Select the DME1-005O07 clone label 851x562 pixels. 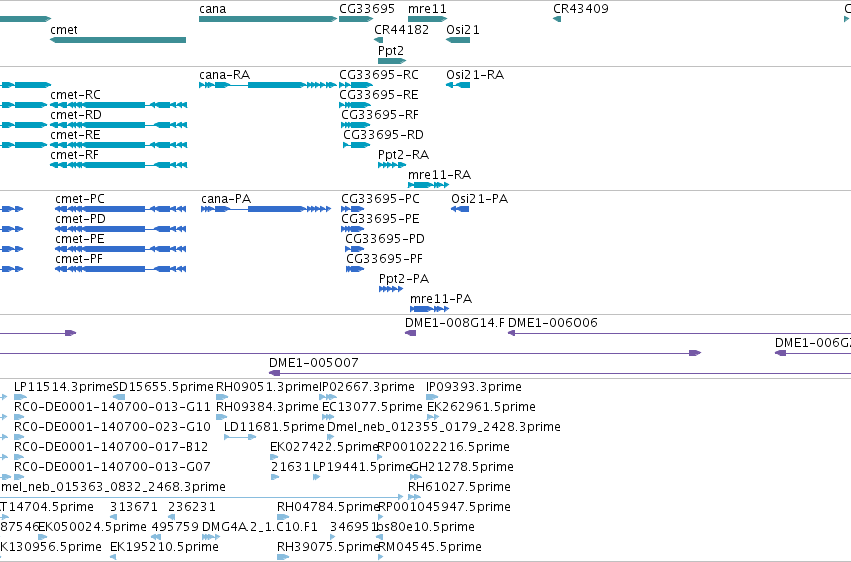[314, 363]
